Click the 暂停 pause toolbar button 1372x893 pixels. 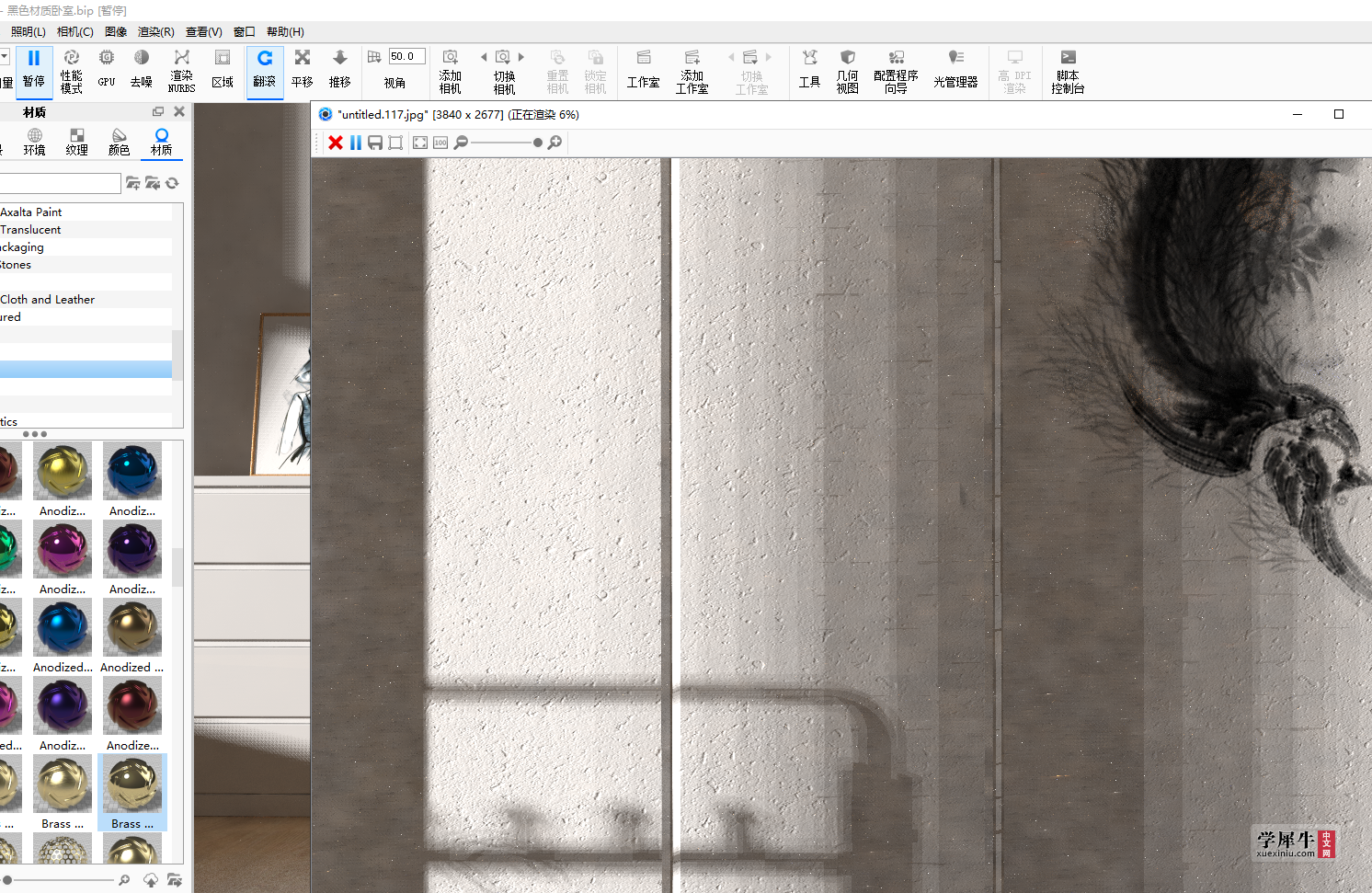[34, 71]
